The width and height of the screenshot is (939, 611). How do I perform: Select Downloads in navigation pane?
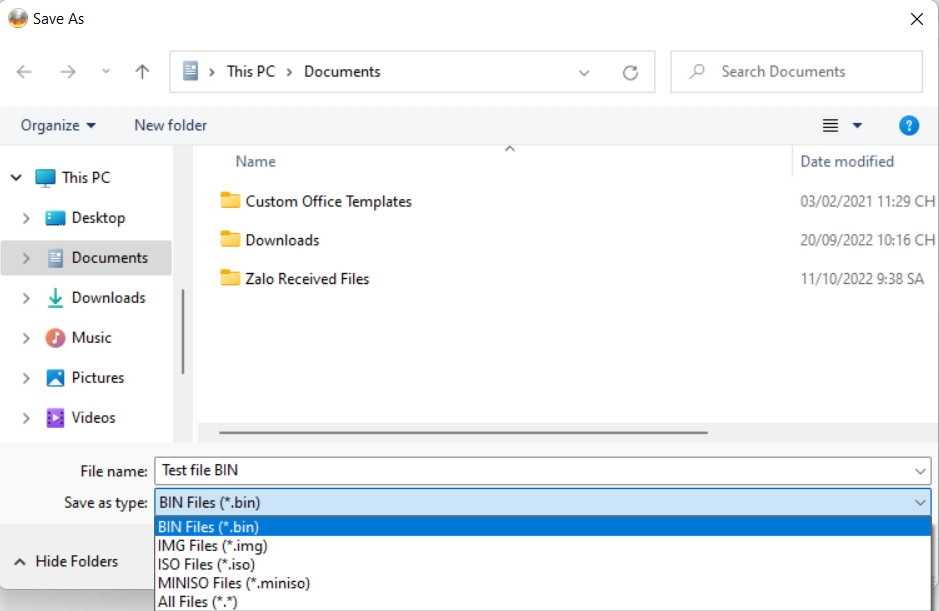click(x=108, y=298)
